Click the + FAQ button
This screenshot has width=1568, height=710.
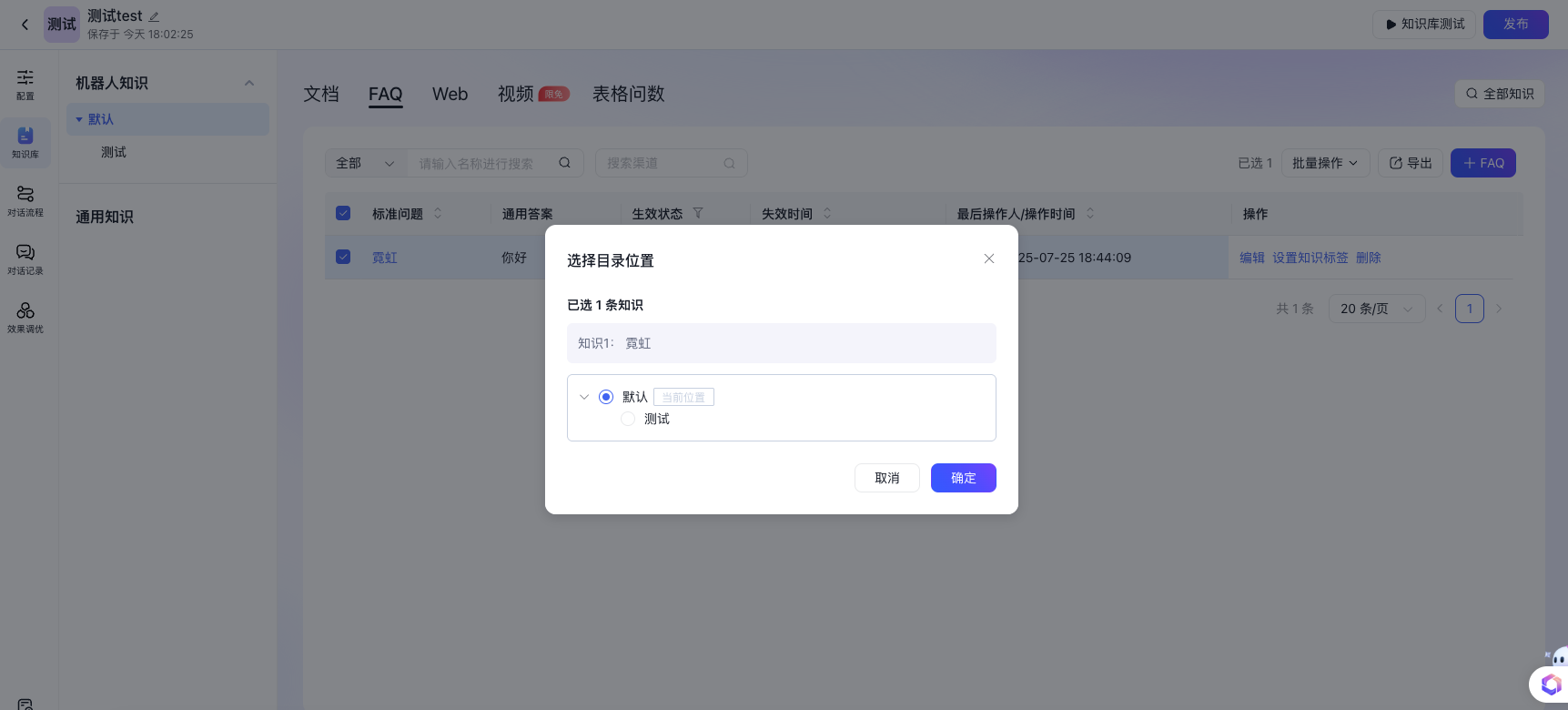pos(1482,163)
